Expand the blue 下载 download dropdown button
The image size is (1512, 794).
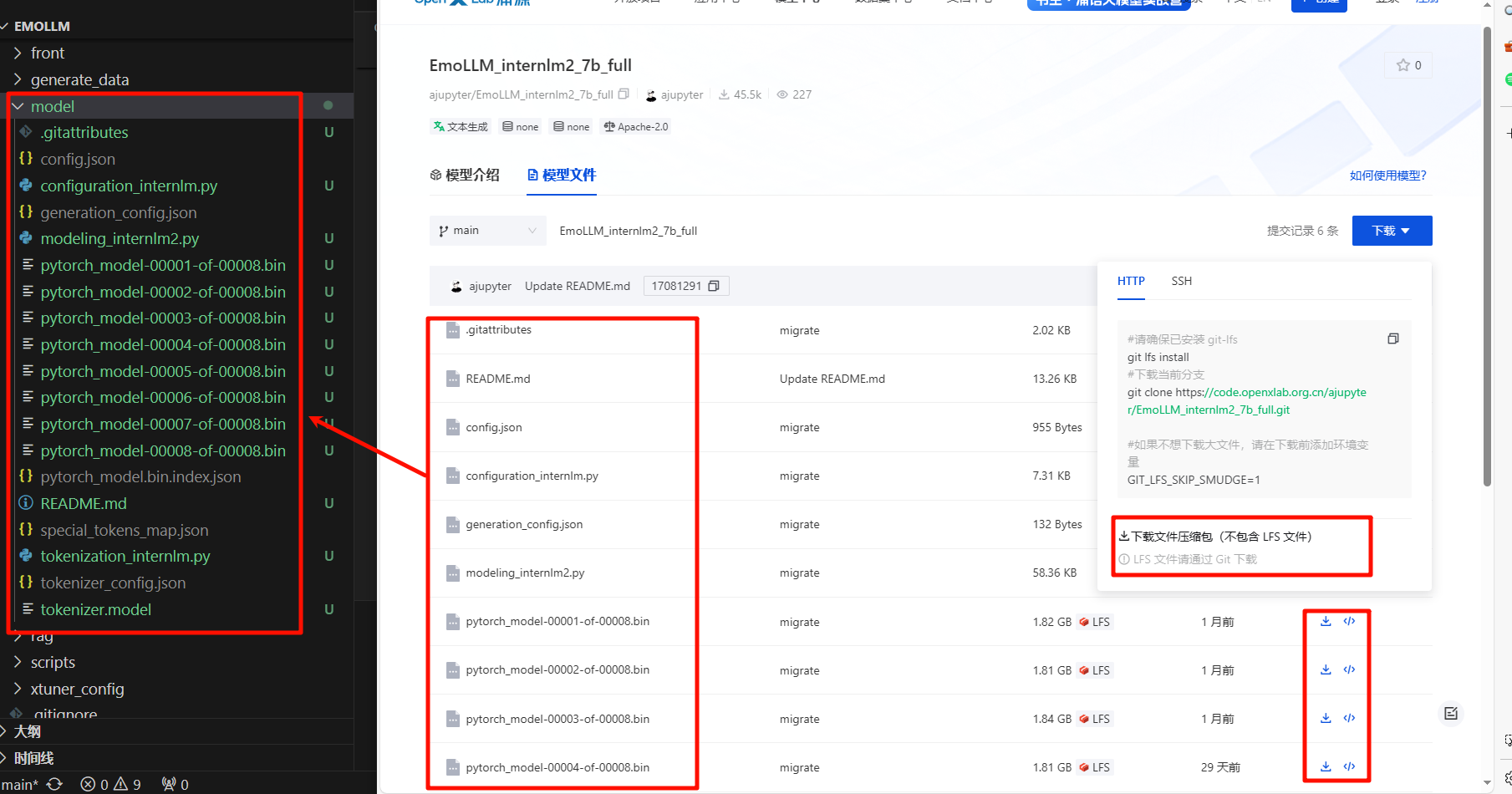1392,231
